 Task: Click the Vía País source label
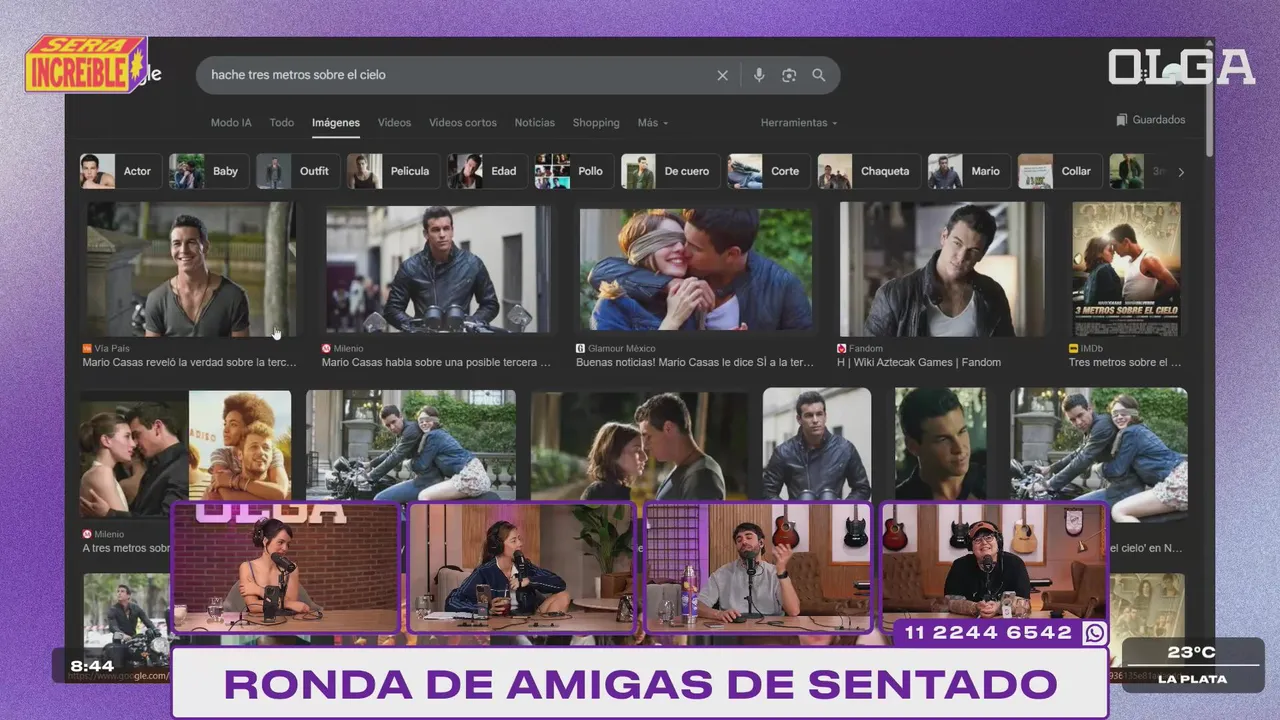click(x=106, y=349)
